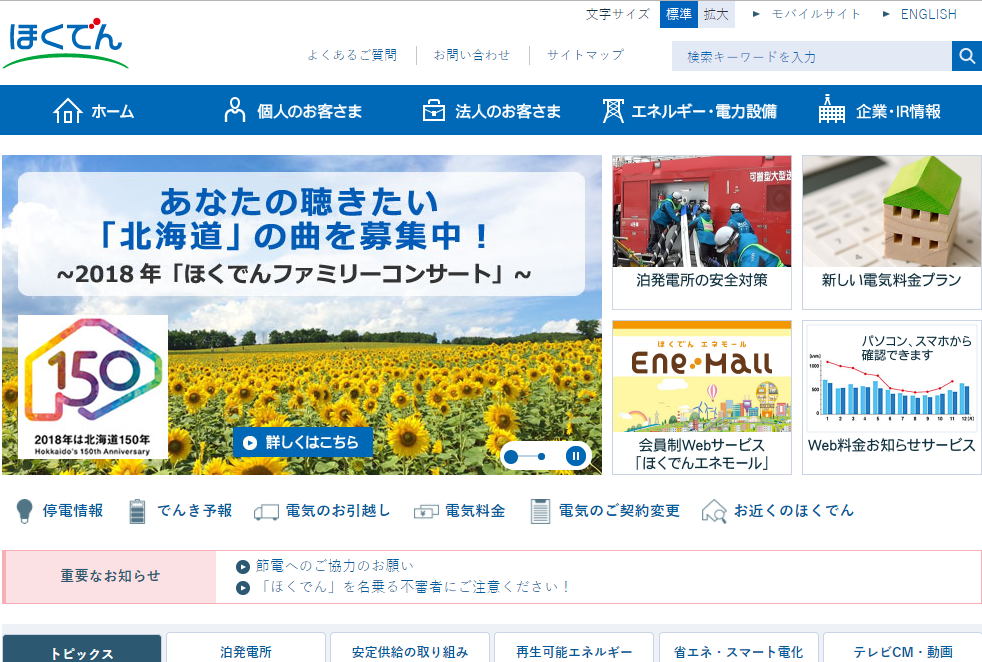Viewport: 982px width, 662px height.
Task: Click the building icon for 企業・IR情報
Action: pyautogui.click(x=832, y=109)
